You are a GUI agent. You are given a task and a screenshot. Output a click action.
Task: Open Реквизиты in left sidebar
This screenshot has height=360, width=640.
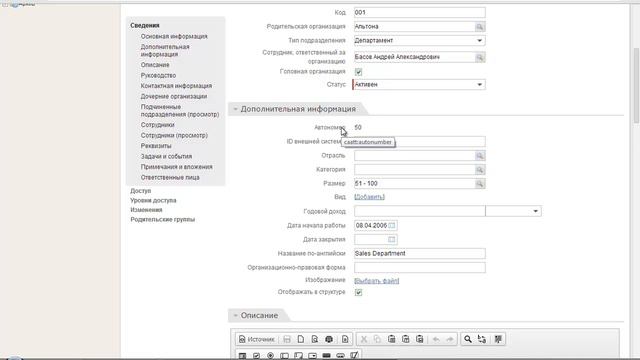click(156, 146)
